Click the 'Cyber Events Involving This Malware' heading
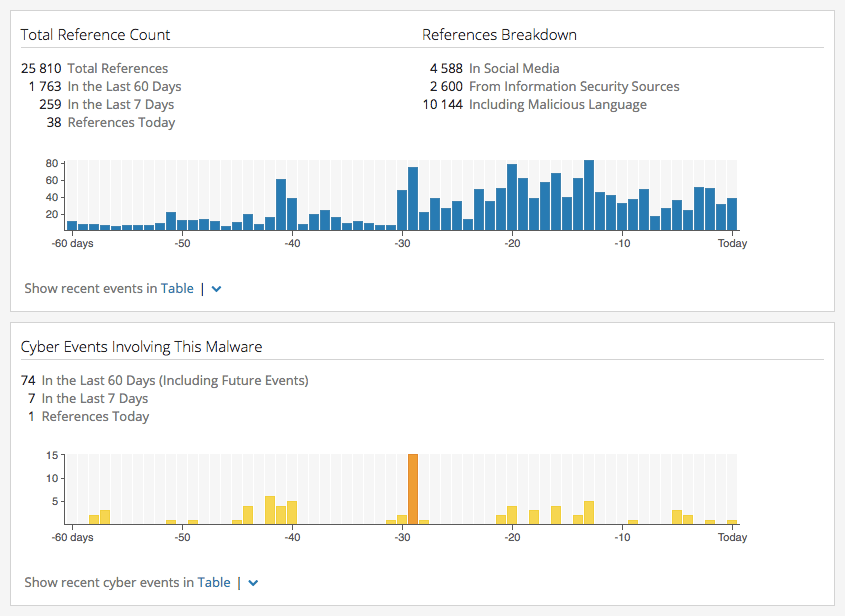845x616 pixels. click(x=142, y=347)
